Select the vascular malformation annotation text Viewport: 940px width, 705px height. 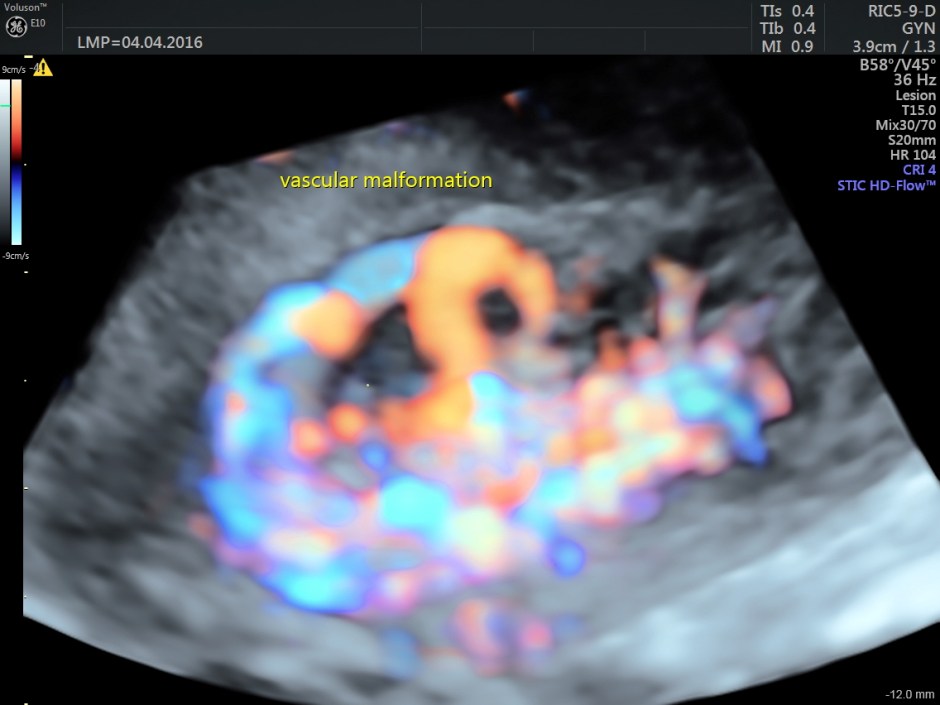coord(385,180)
